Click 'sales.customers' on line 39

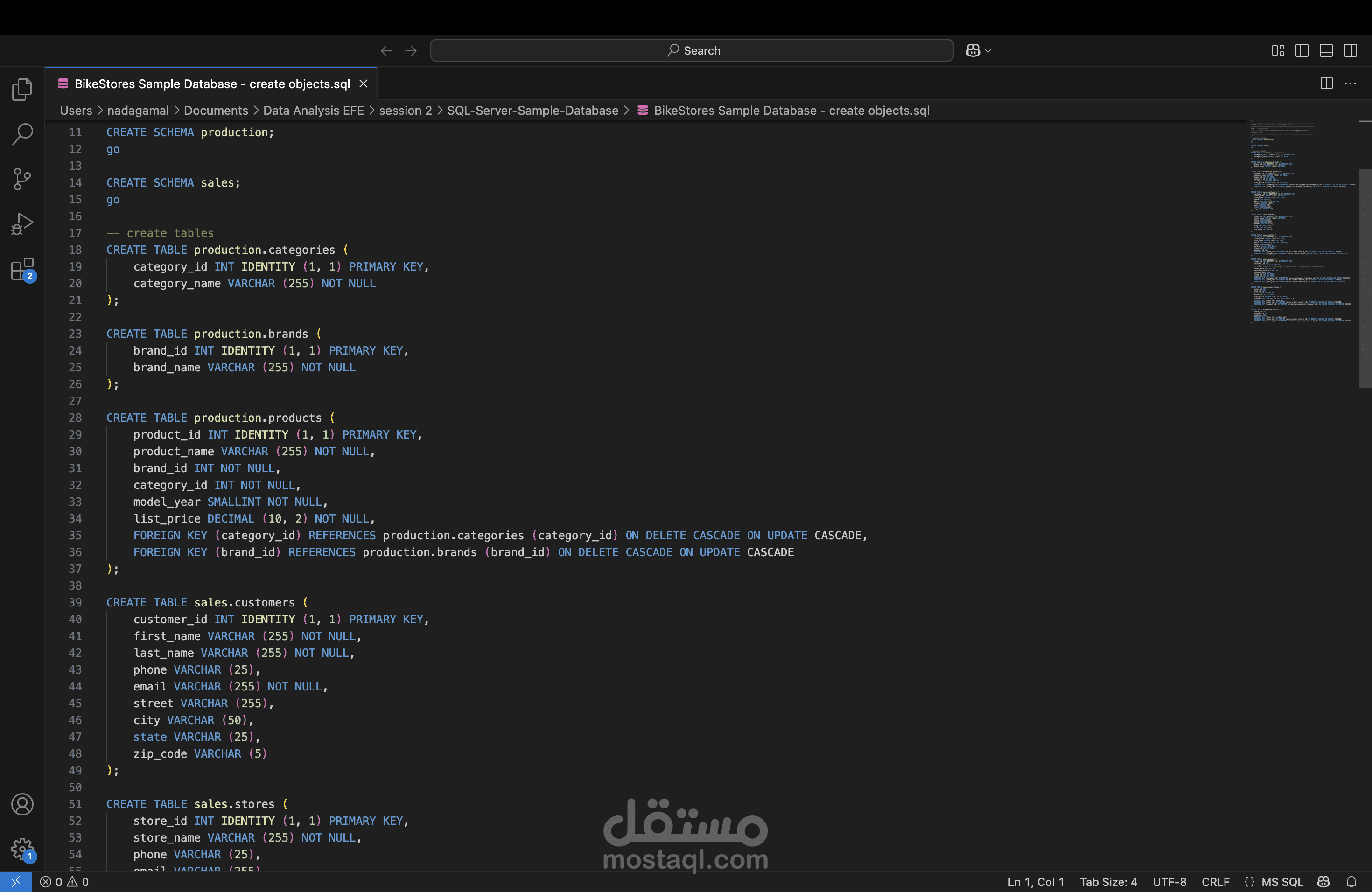(244, 602)
